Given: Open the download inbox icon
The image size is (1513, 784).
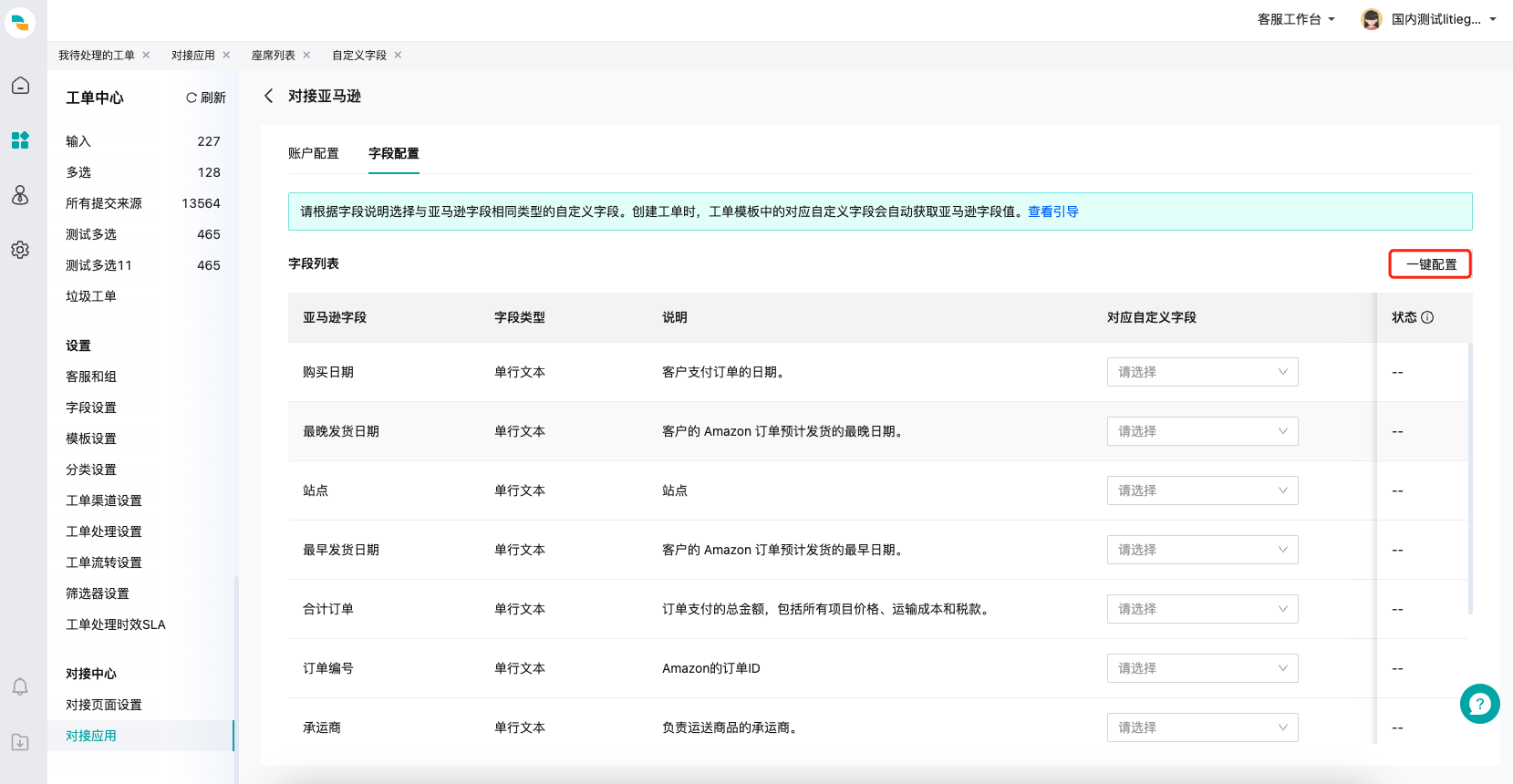Looking at the screenshot, I should 20,742.
